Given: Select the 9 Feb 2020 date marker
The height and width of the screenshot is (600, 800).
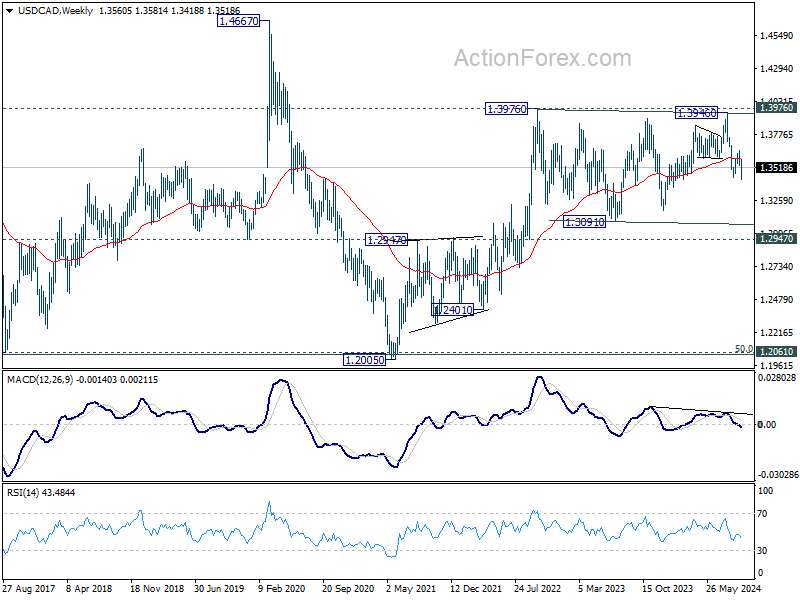Looking at the screenshot, I should tap(282, 588).
